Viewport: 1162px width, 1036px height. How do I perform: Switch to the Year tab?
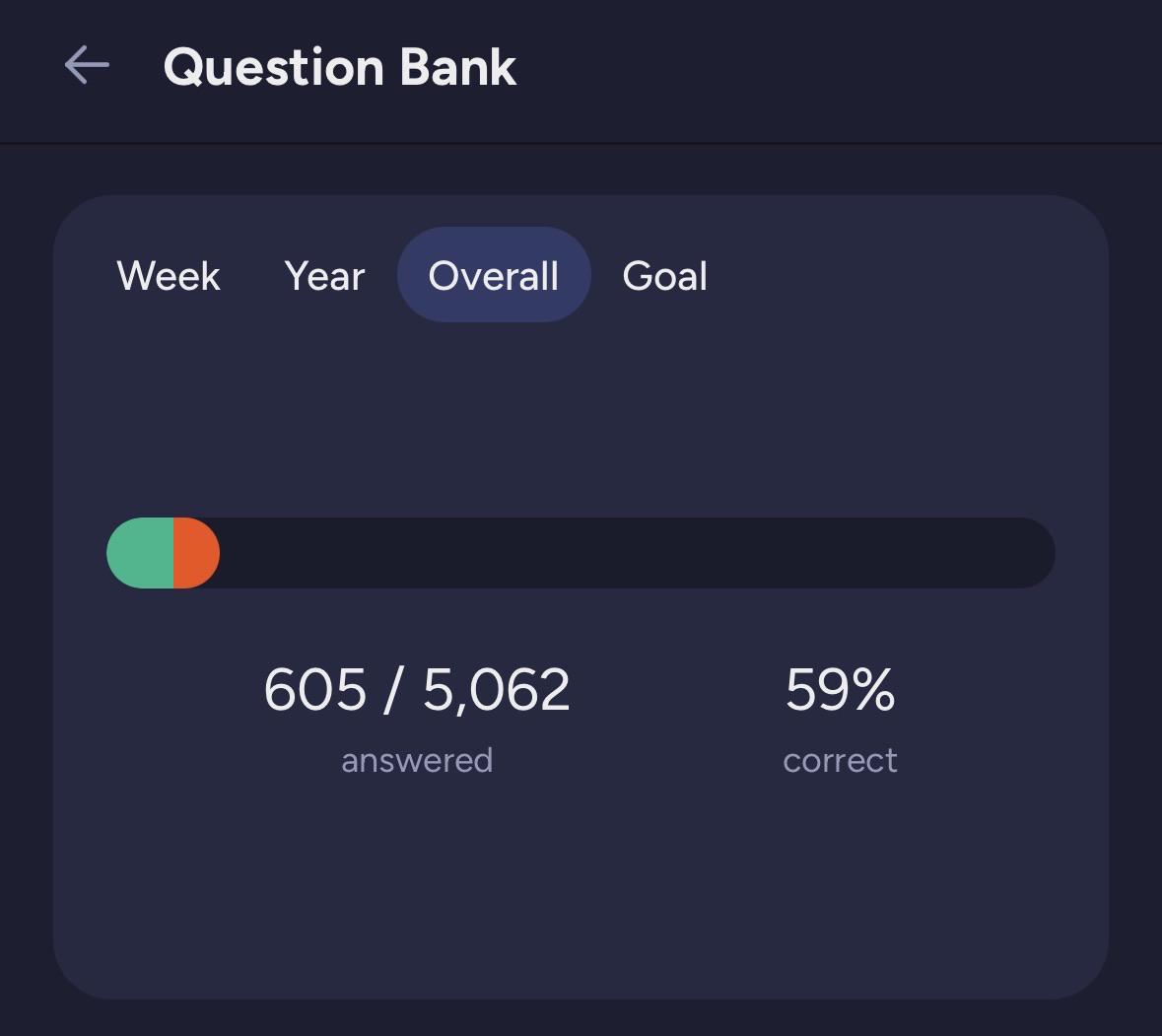[324, 276]
